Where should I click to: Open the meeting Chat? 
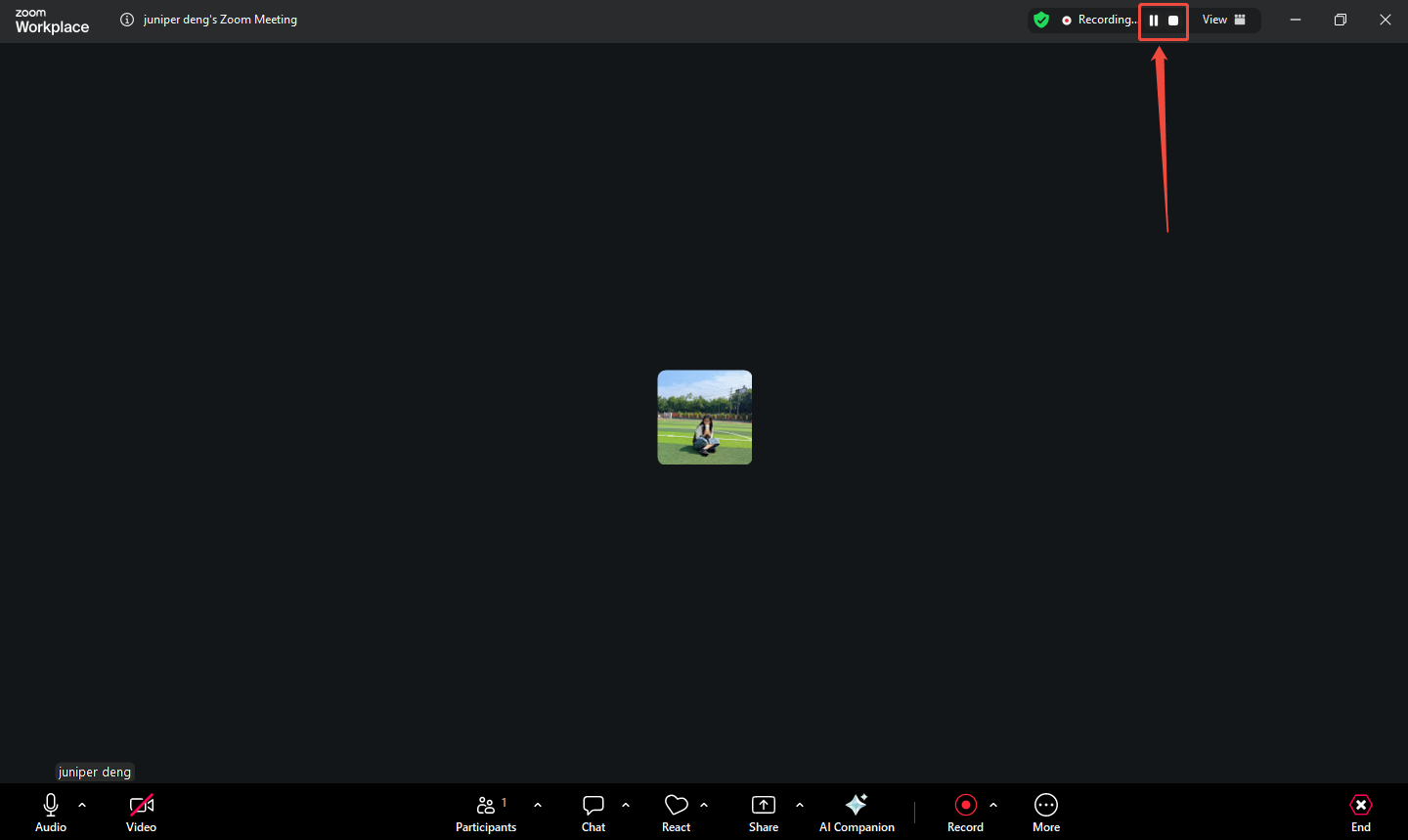point(593,812)
